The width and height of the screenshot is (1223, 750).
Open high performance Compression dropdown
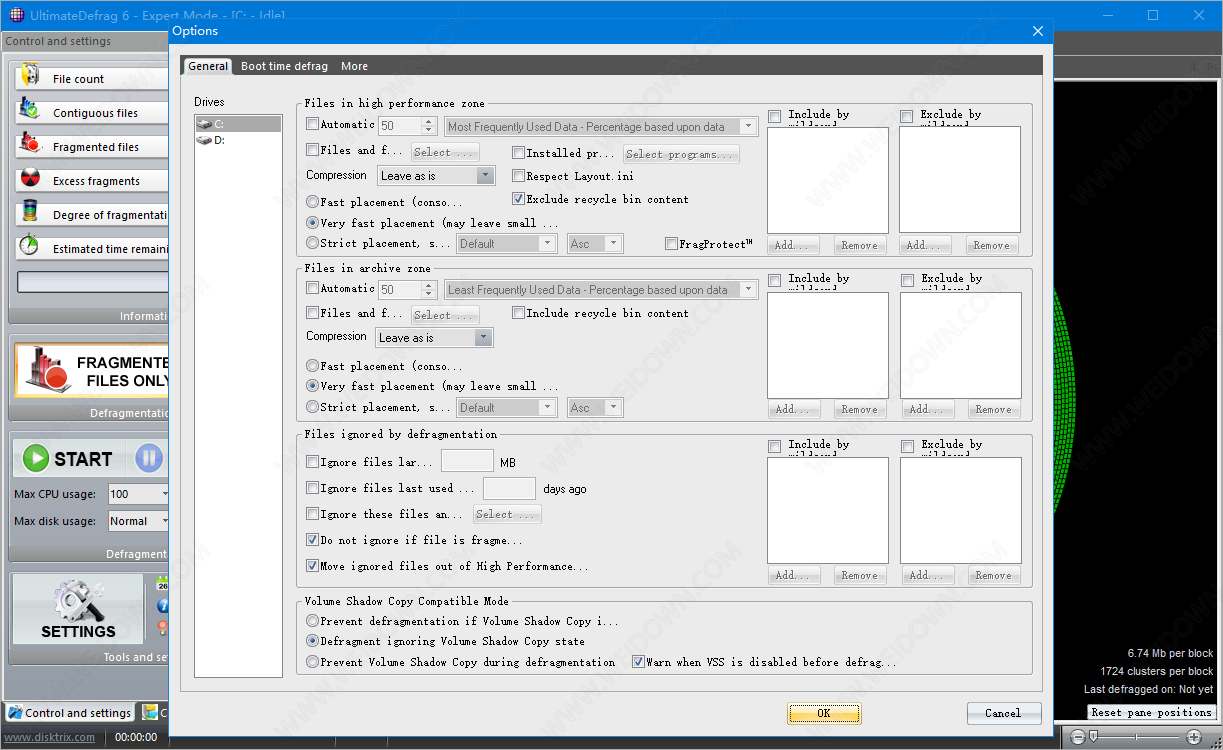pos(437,176)
